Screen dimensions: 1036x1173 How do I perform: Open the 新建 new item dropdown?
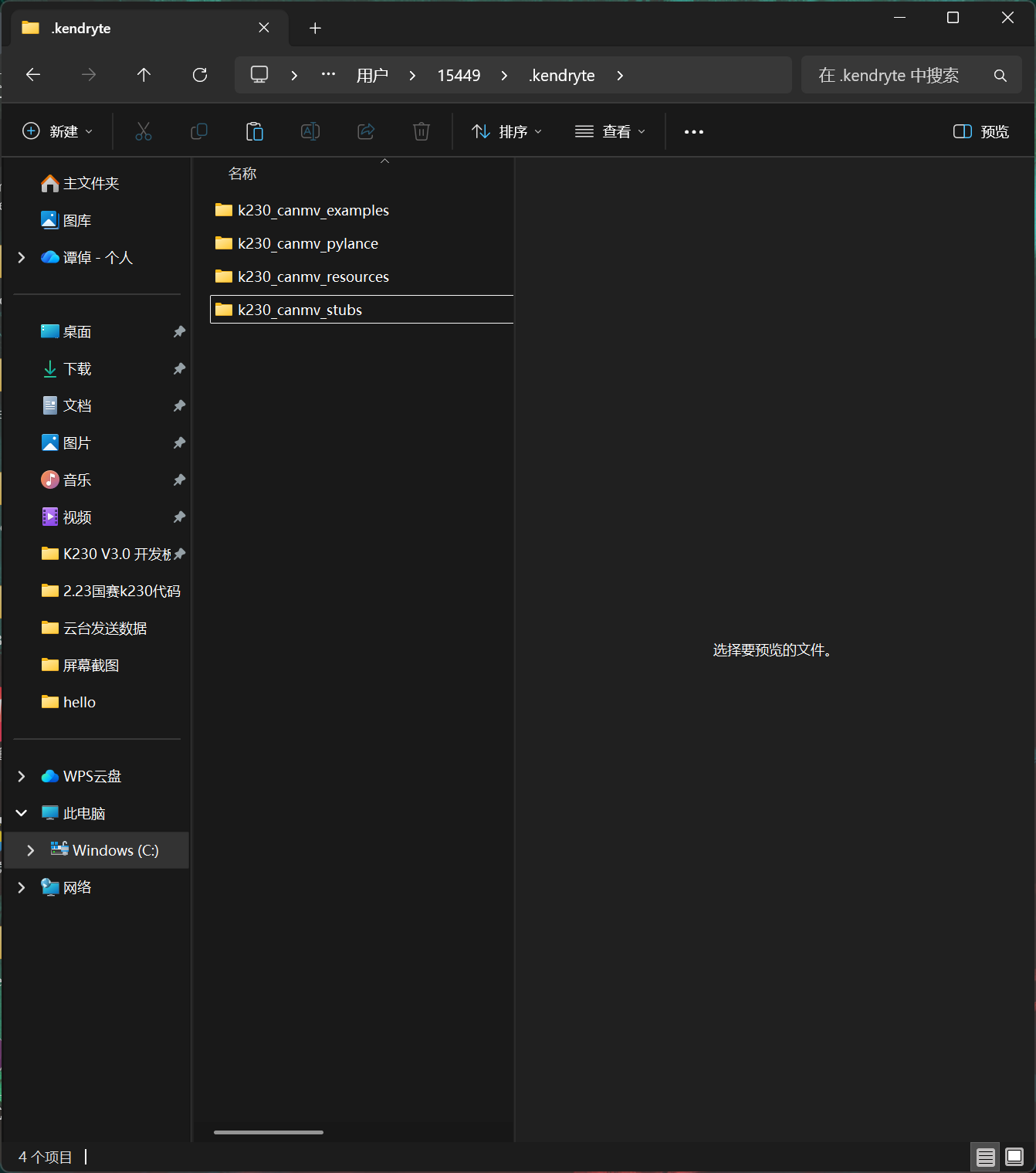[x=58, y=131]
